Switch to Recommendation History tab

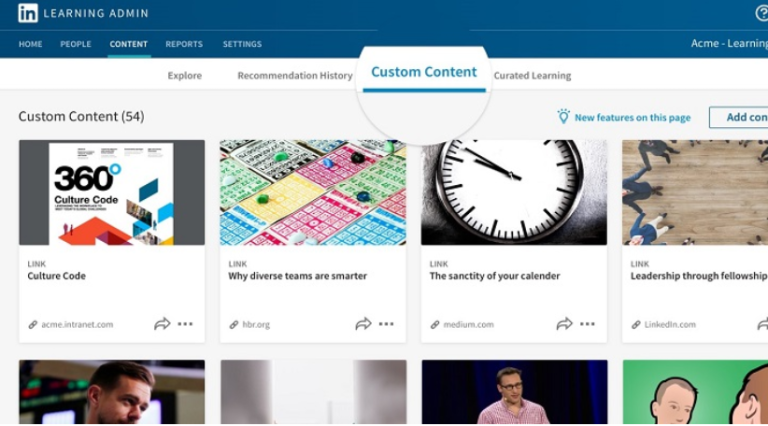click(x=295, y=75)
